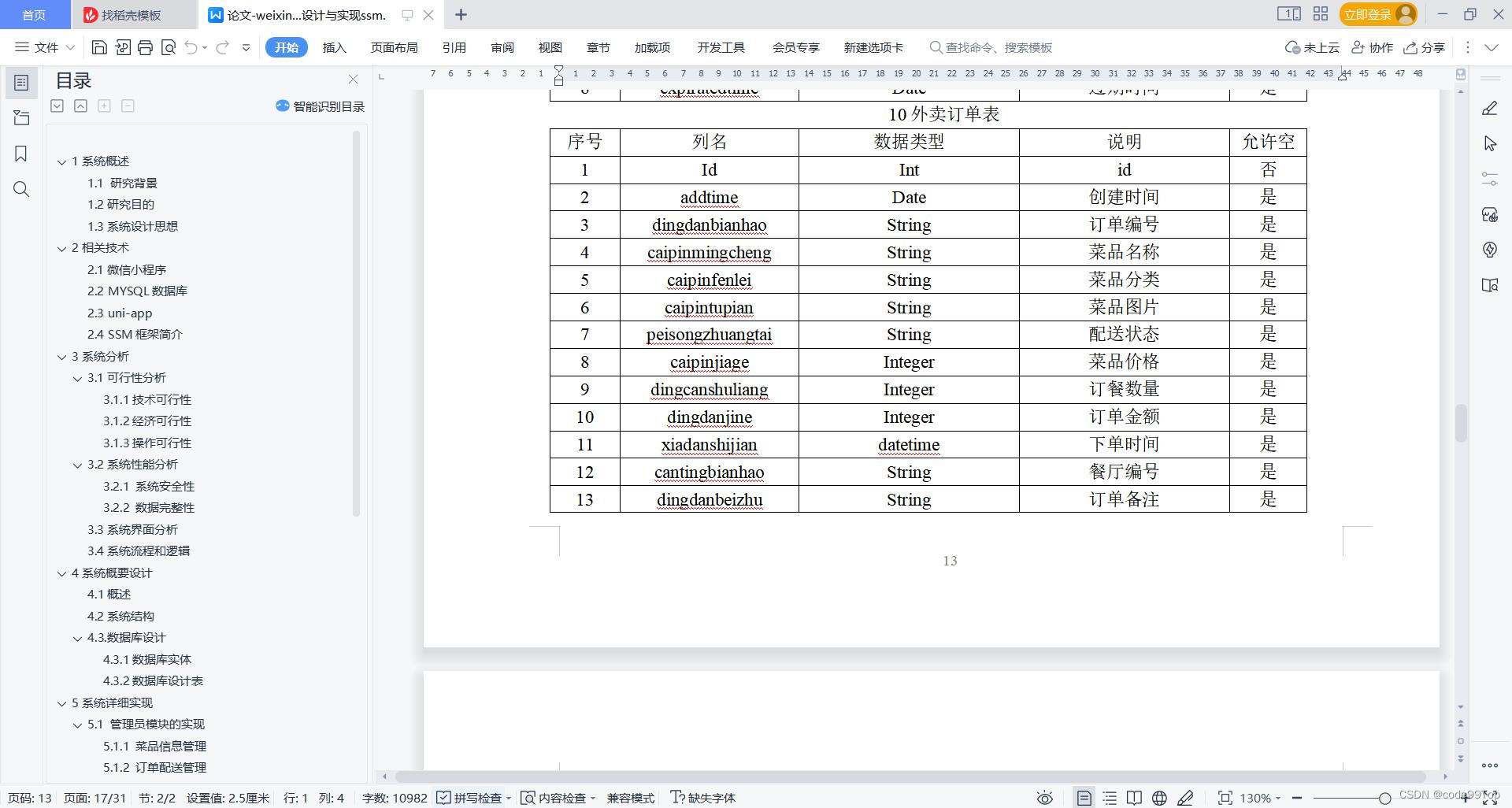
Task: Collapse the 4.3.数据库设计 node
Action: 77,638
